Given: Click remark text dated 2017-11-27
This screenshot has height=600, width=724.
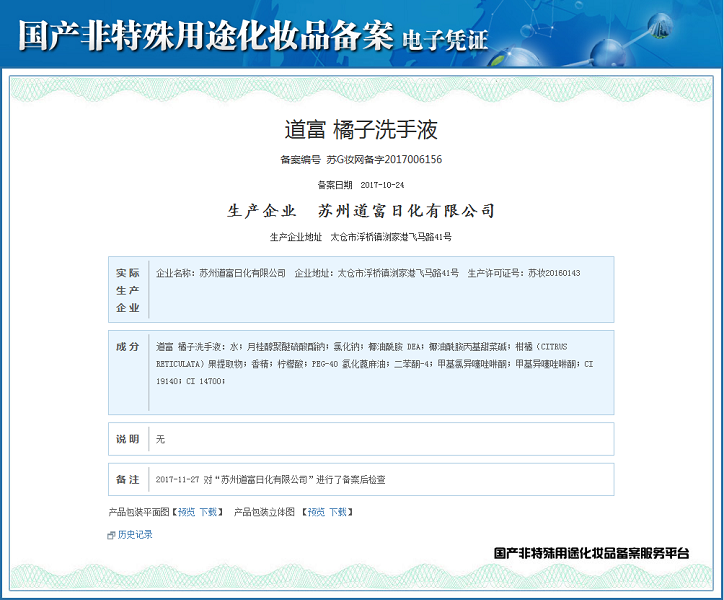Looking at the screenshot, I should (x=271, y=479).
